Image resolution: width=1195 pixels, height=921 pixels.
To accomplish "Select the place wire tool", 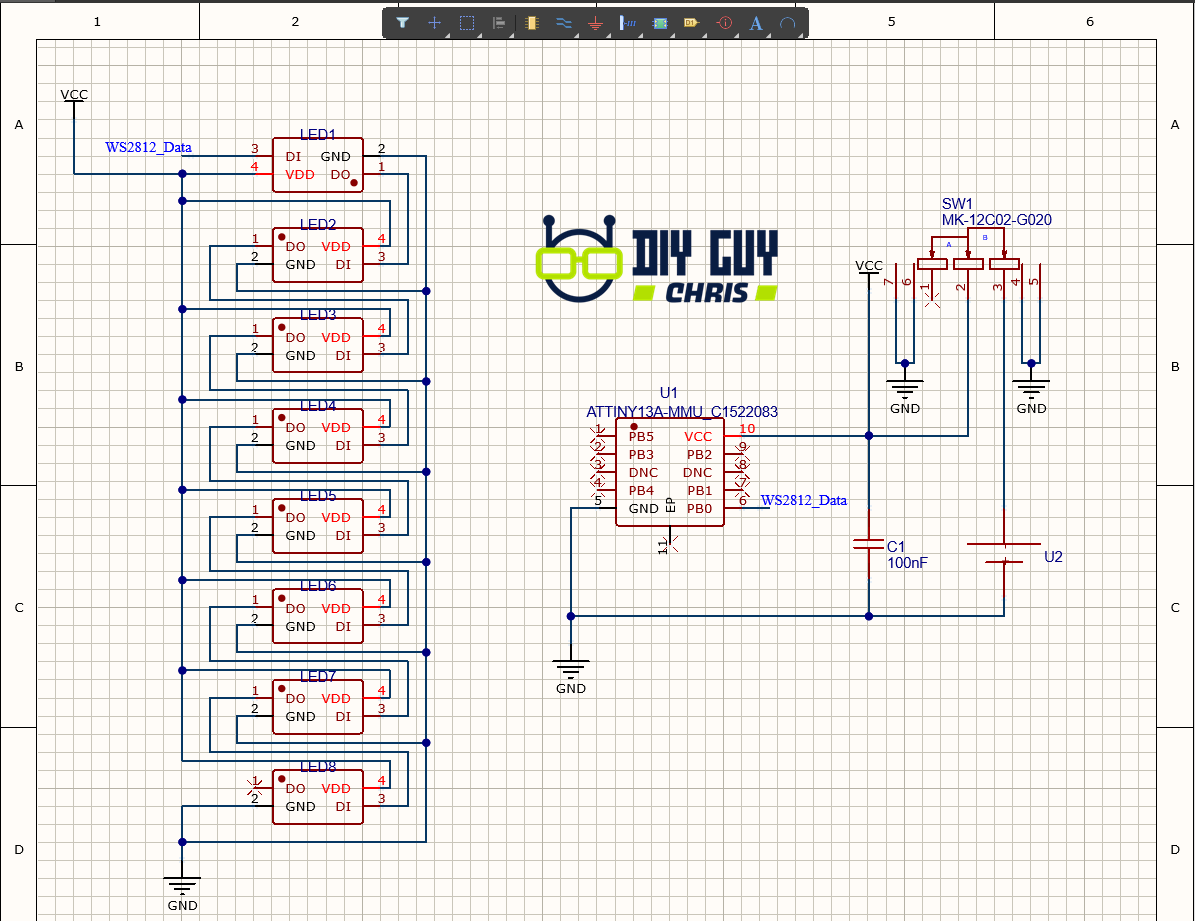I will (564, 23).
